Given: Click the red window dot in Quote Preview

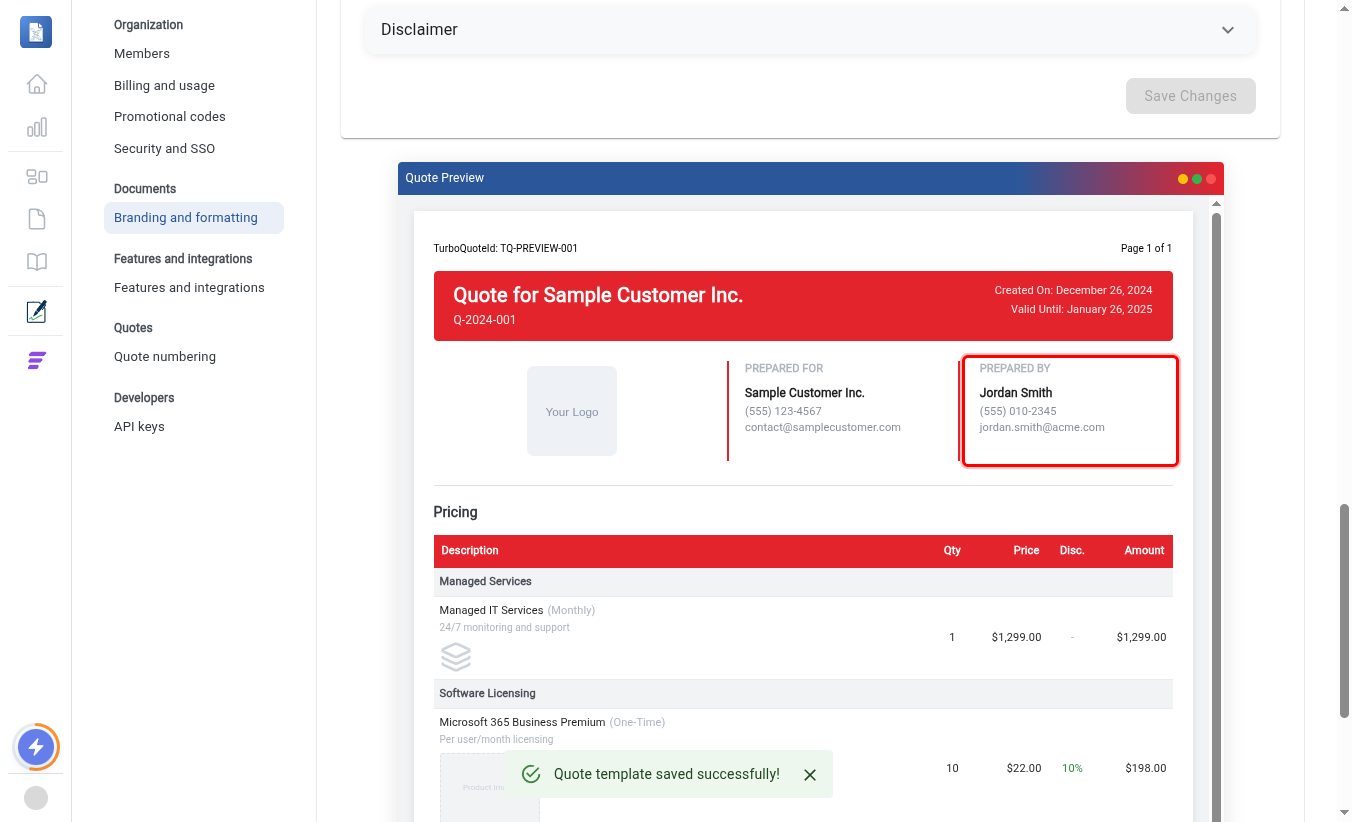Looking at the screenshot, I should [1211, 179].
